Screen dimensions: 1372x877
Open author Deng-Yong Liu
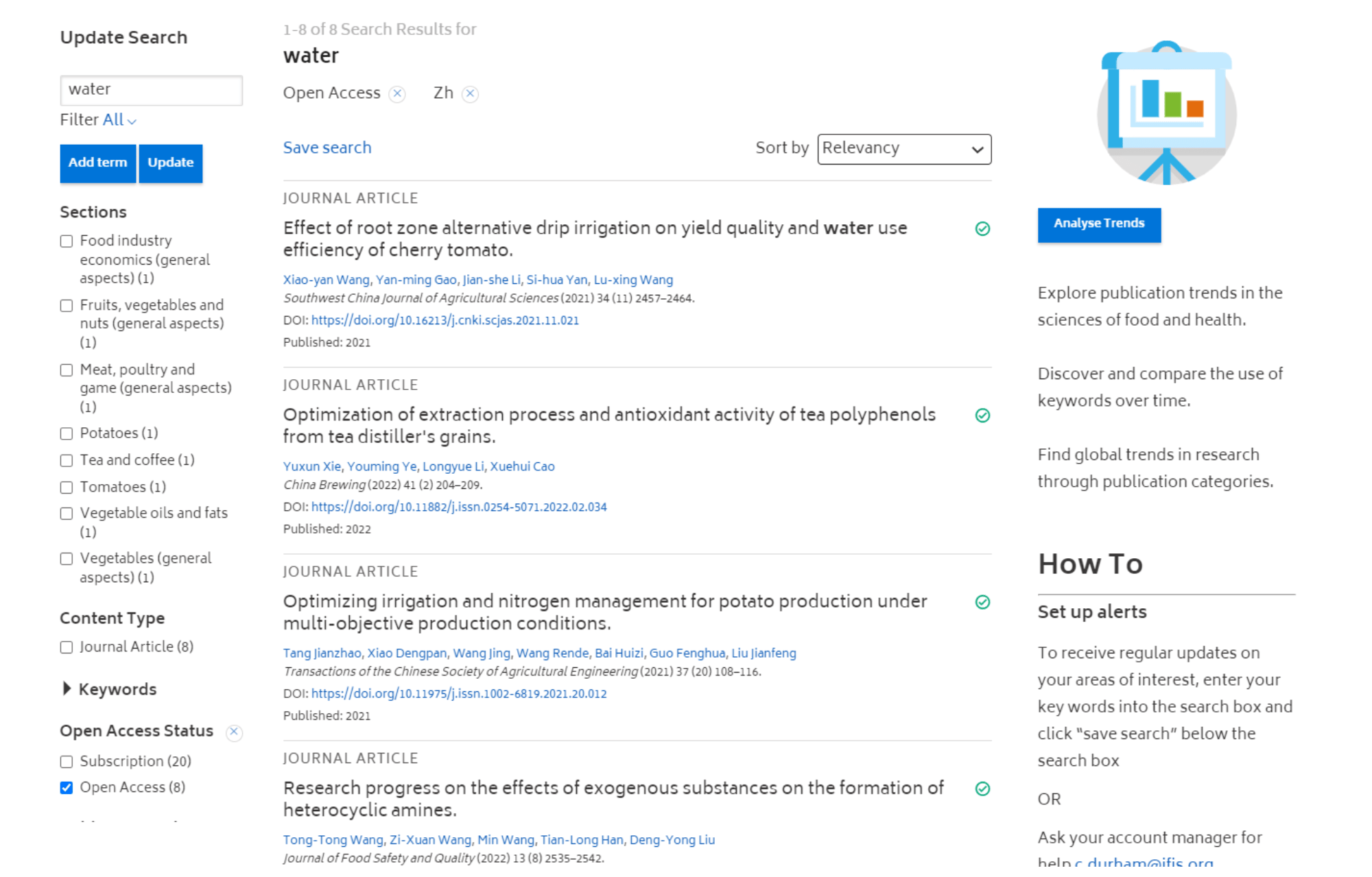pos(672,839)
